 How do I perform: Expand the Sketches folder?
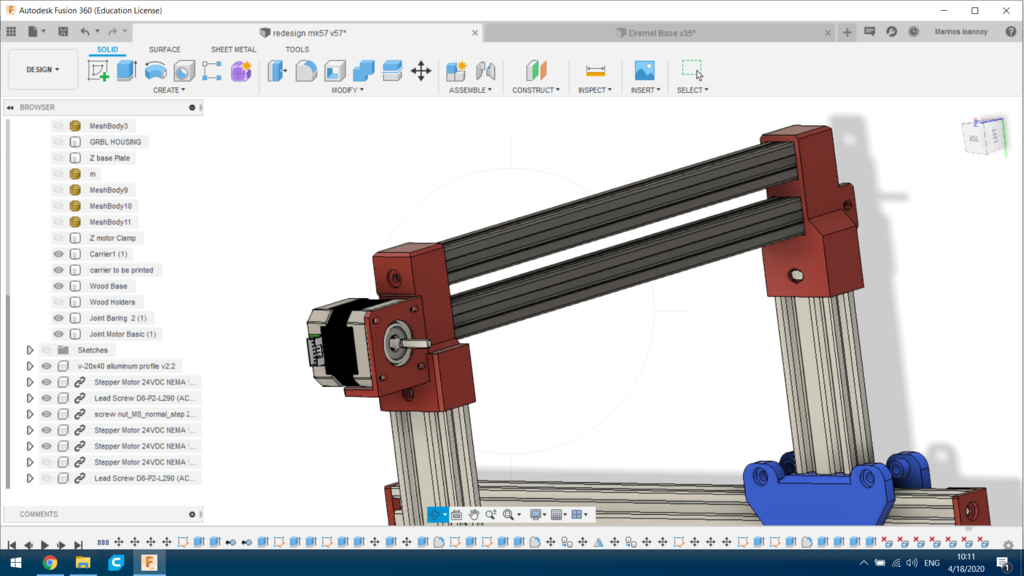30,350
